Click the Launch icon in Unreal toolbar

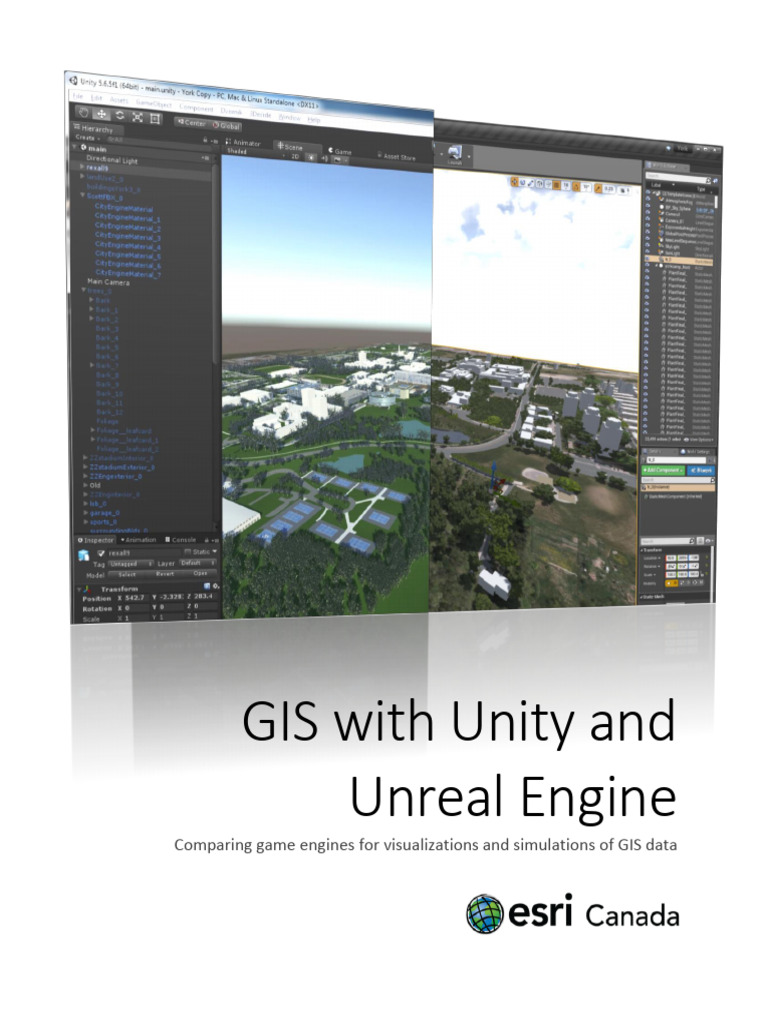tap(454, 153)
